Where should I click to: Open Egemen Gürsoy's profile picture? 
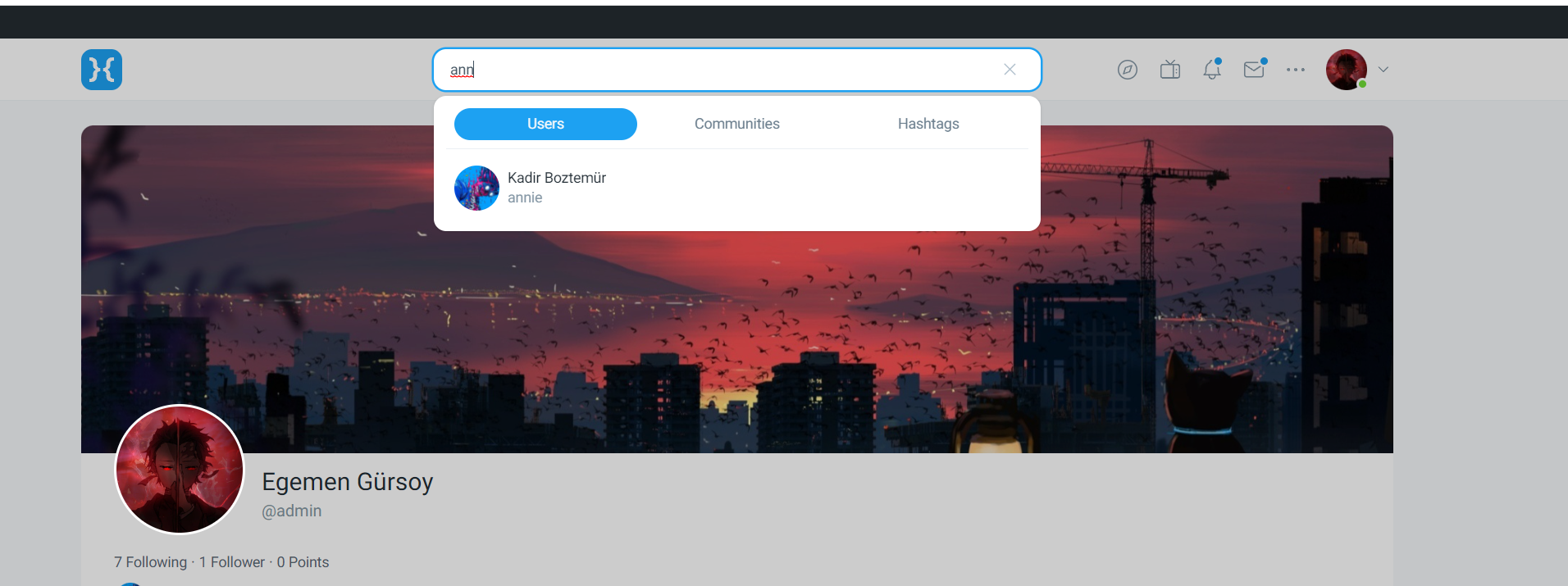(x=180, y=470)
